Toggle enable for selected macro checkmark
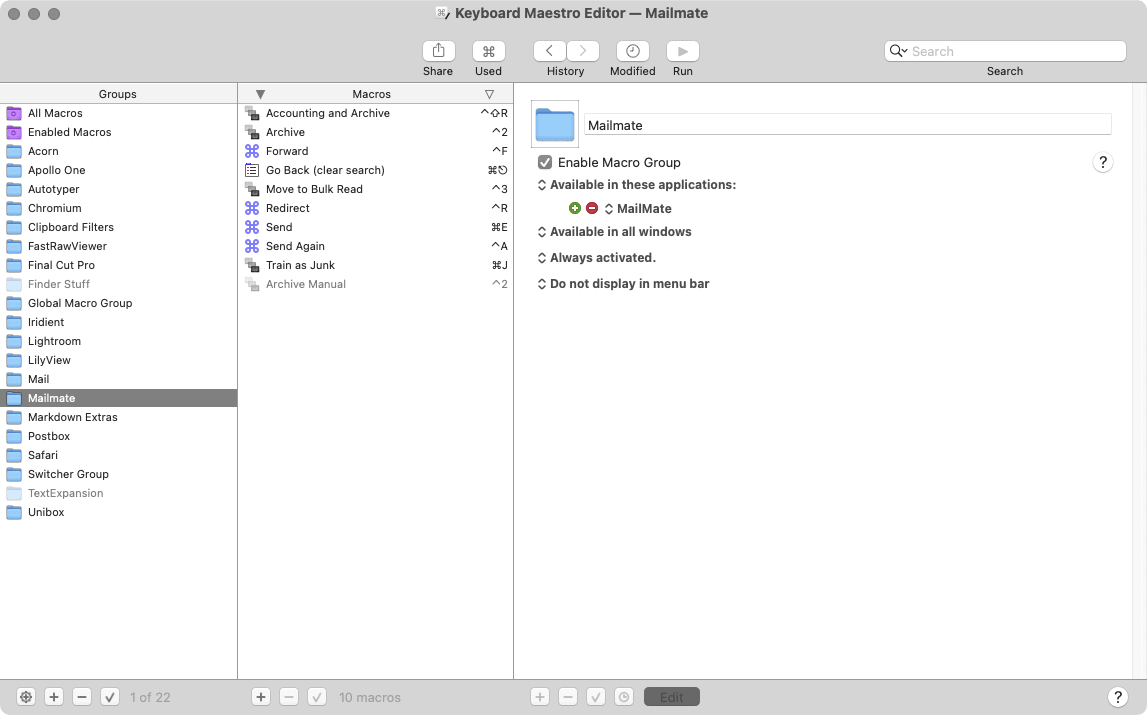The image size is (1147, 715). [317, 697]
